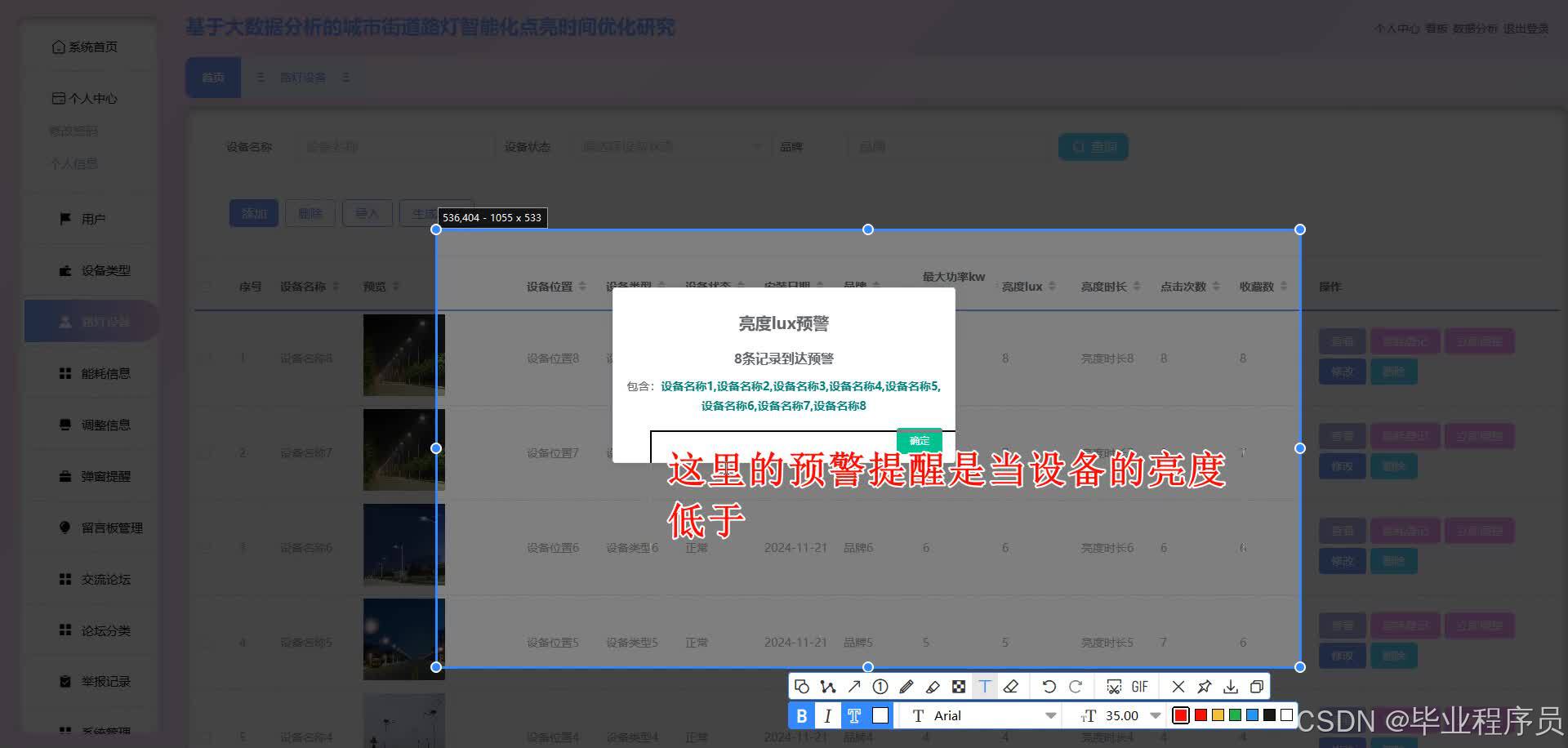Switch to the 路灯设备 tab
The height and width of the screenshot is (748, 1568).
point(303,78)
